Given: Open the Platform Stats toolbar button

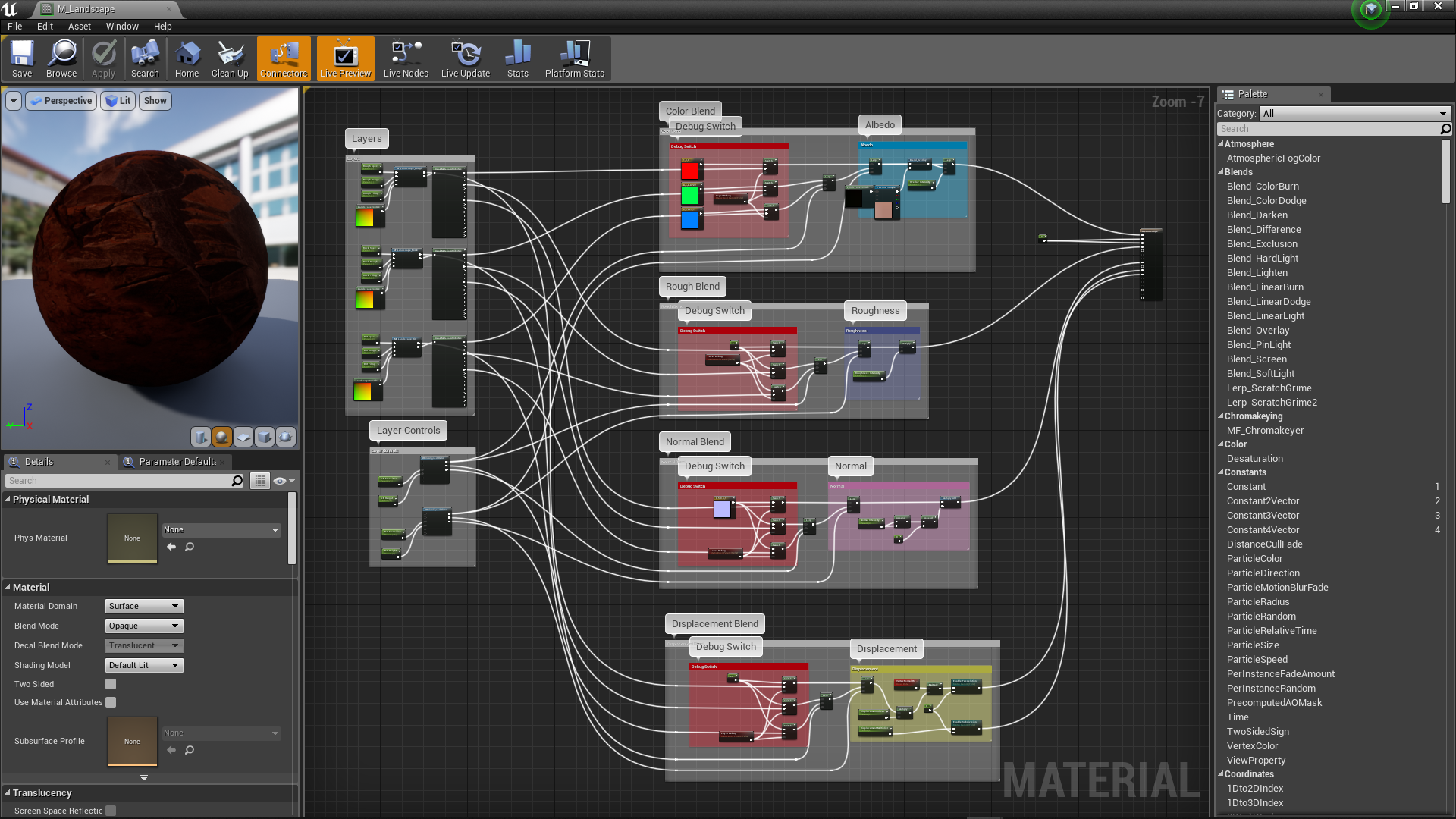Looking at the screenshot, I should (x=574, y=58).
